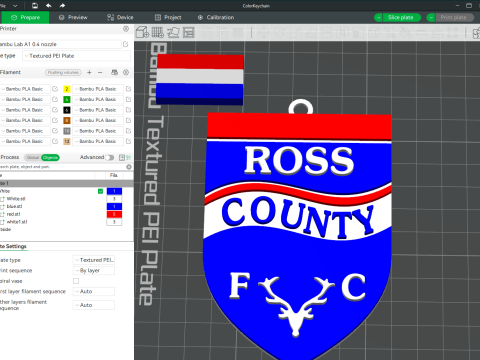Click the Print plate button
The width and height of the screenshot is (480, 360).
point(454,17)
